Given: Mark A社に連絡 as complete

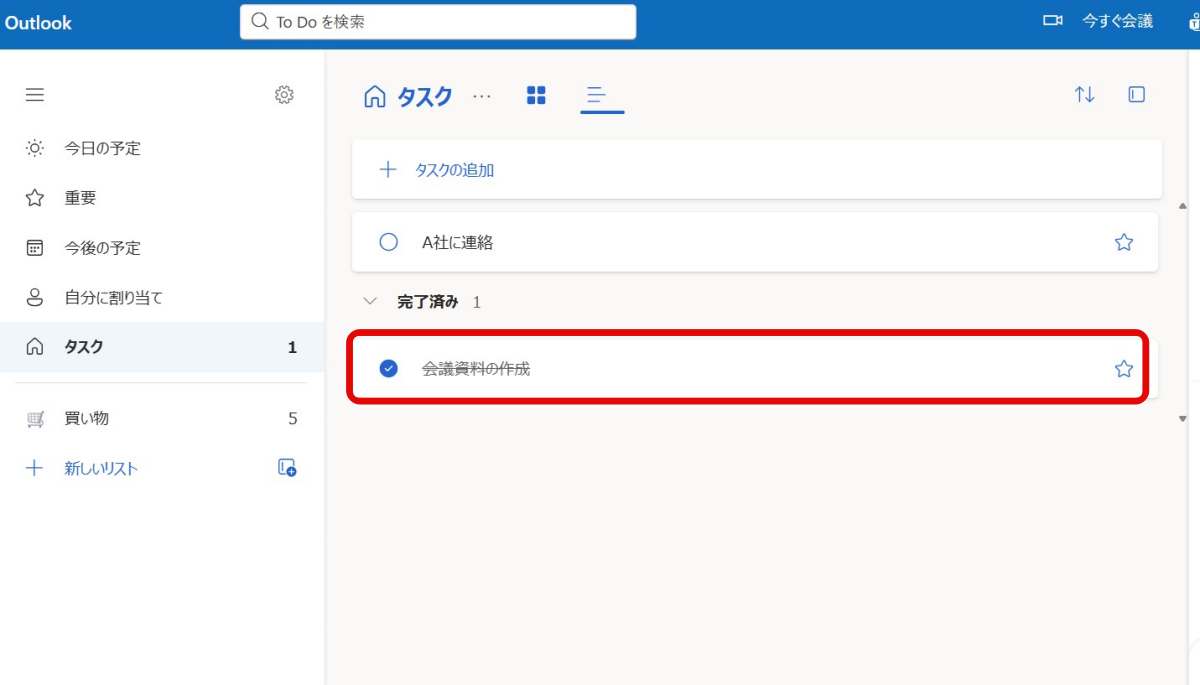Looking at the screenshot, I should [x=388, y=241].
